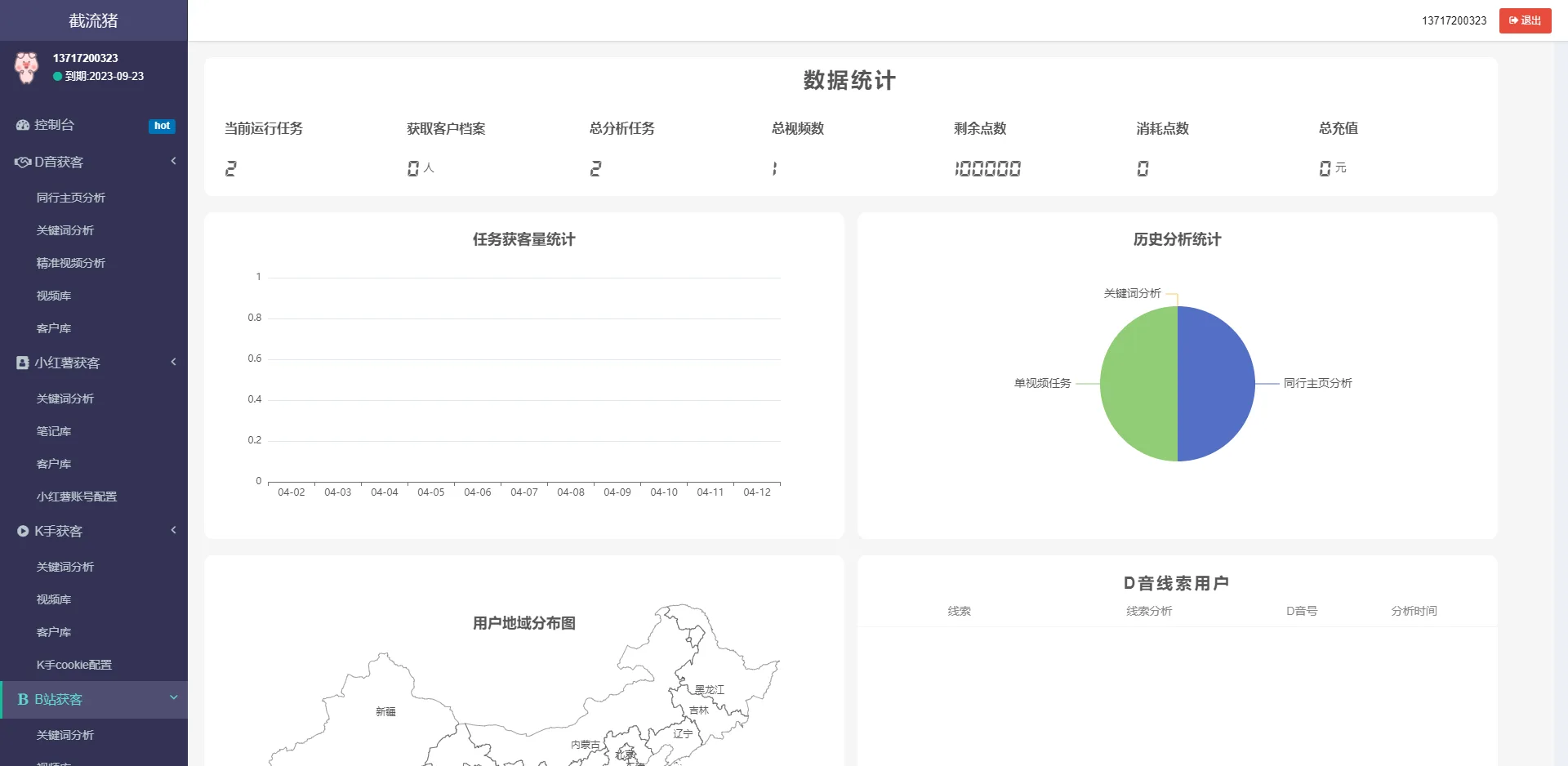Toggle the hot badge on 控制台
Viewport: 1568px width, 766px height.
click(x=162, y=126)
